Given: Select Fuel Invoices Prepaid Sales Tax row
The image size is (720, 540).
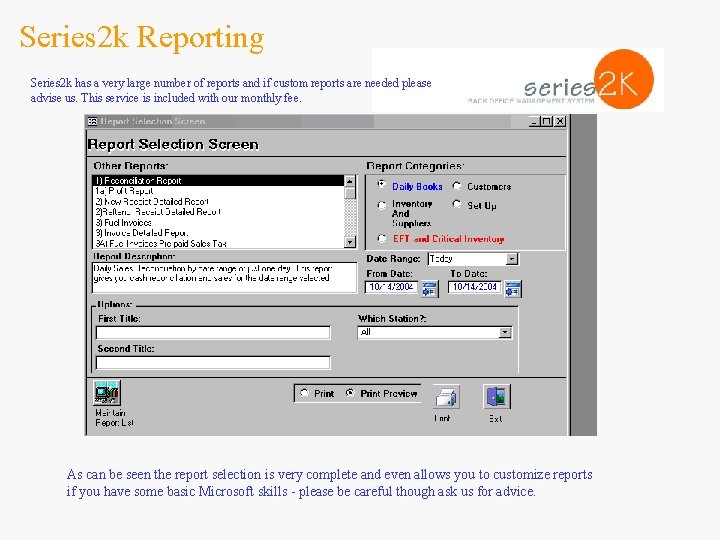Looking at the screenshot, I should [218, 243].
